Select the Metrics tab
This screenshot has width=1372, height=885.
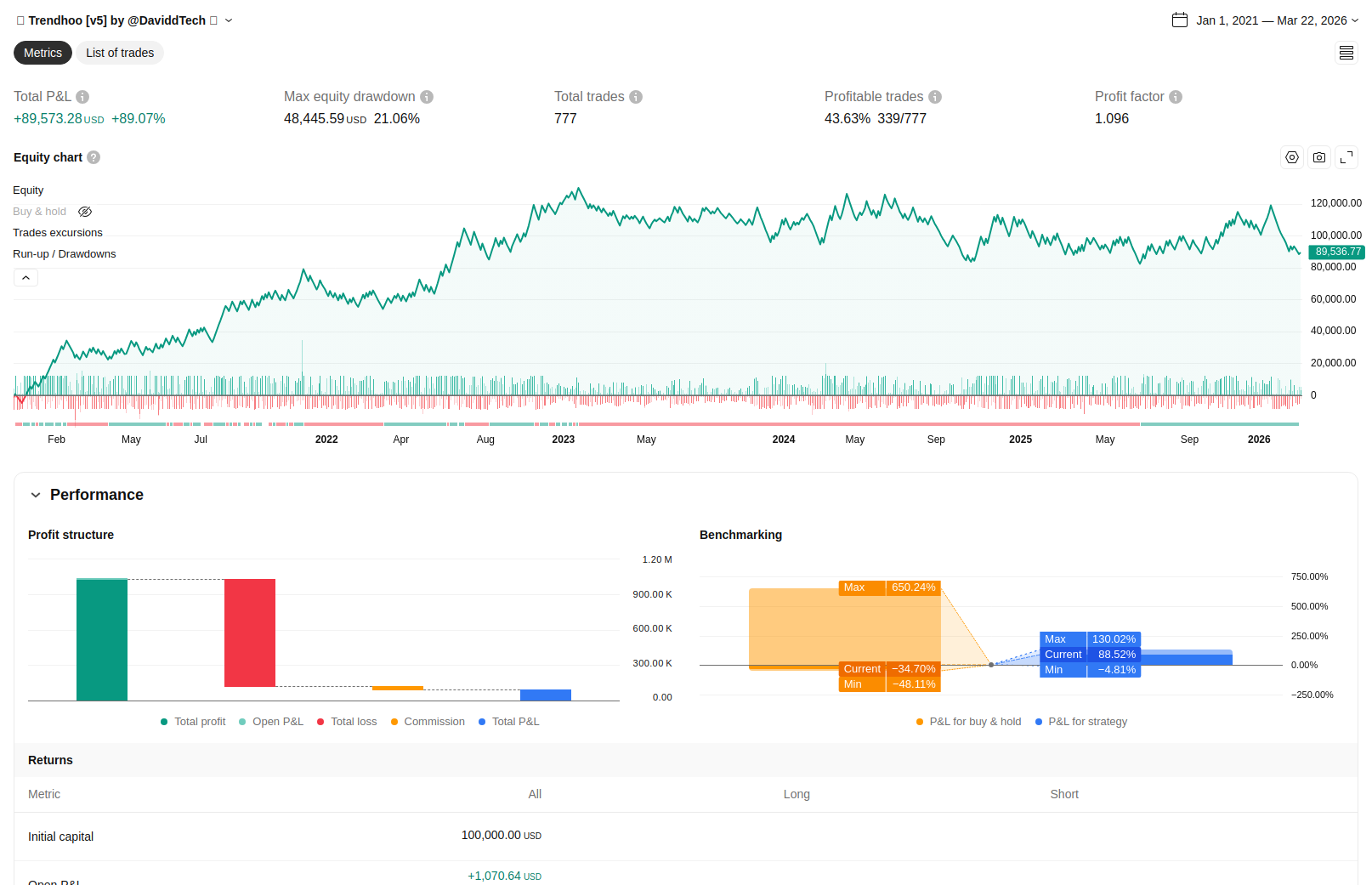pos(43,53)
